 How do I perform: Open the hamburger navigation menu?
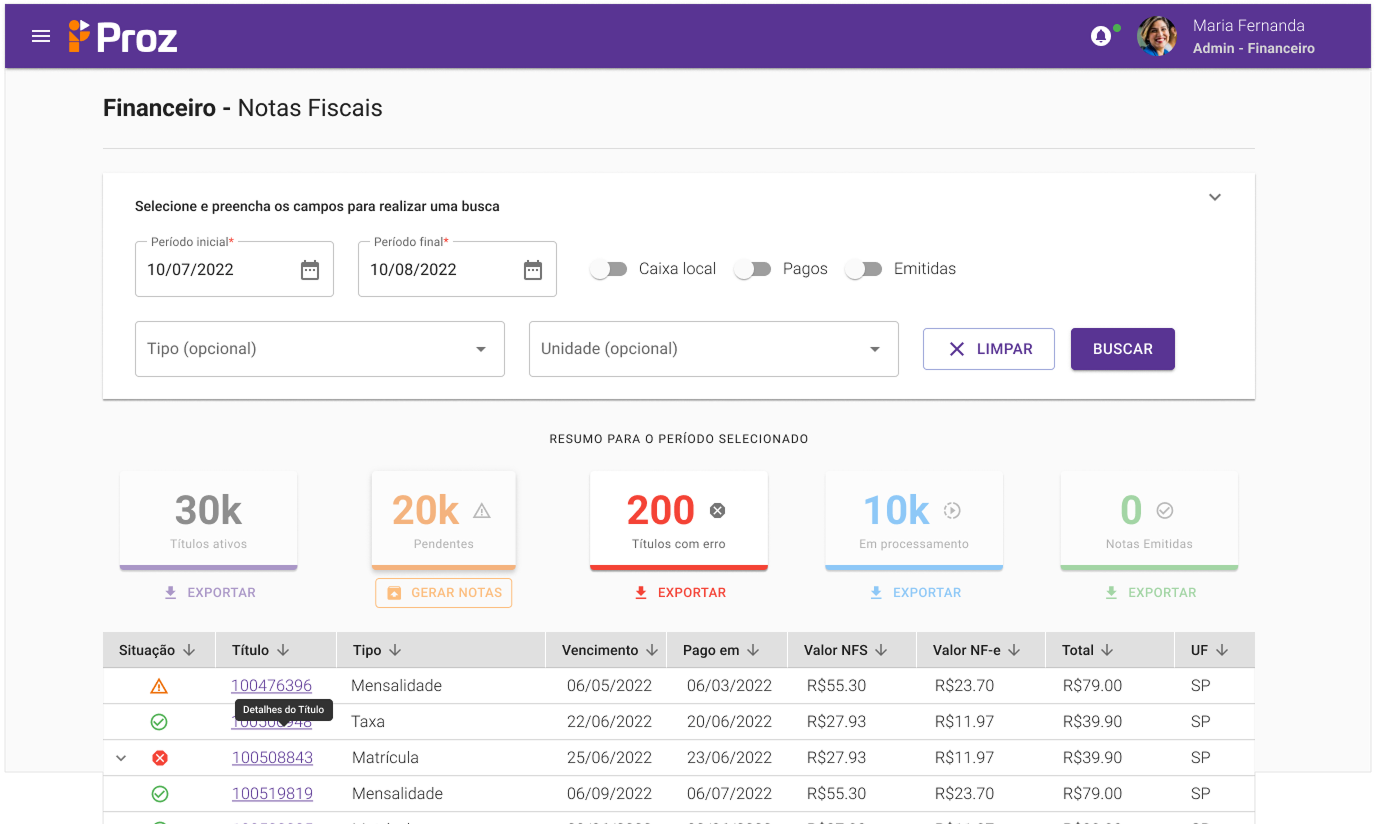coord(41,37)
